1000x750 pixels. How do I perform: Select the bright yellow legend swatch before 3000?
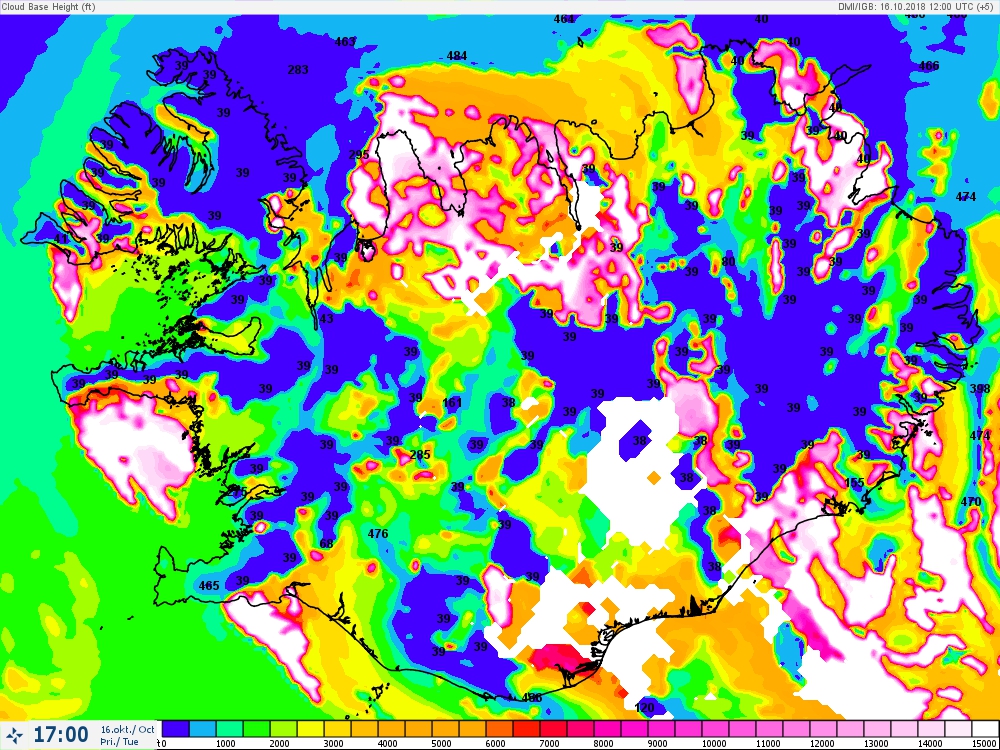pyautogui.click(x=311, y=728)
